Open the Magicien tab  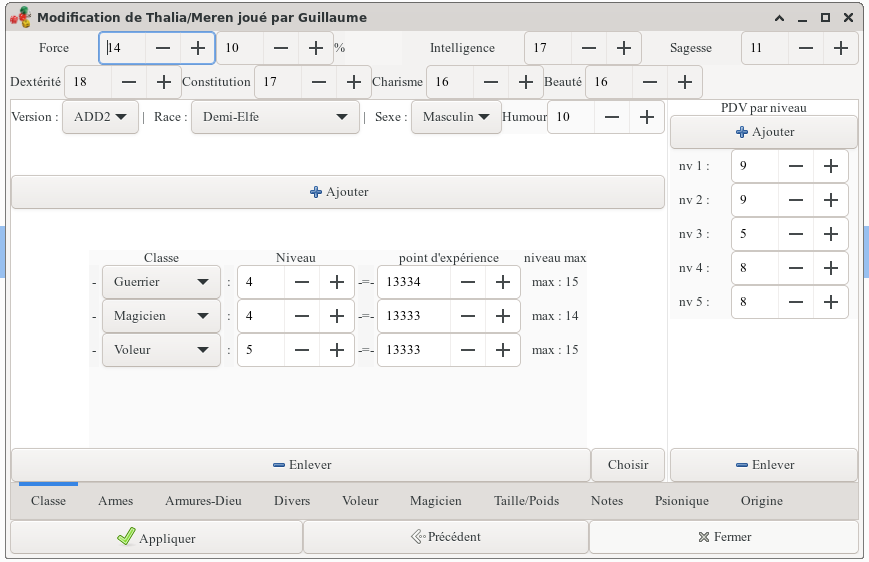click(436, 501)
